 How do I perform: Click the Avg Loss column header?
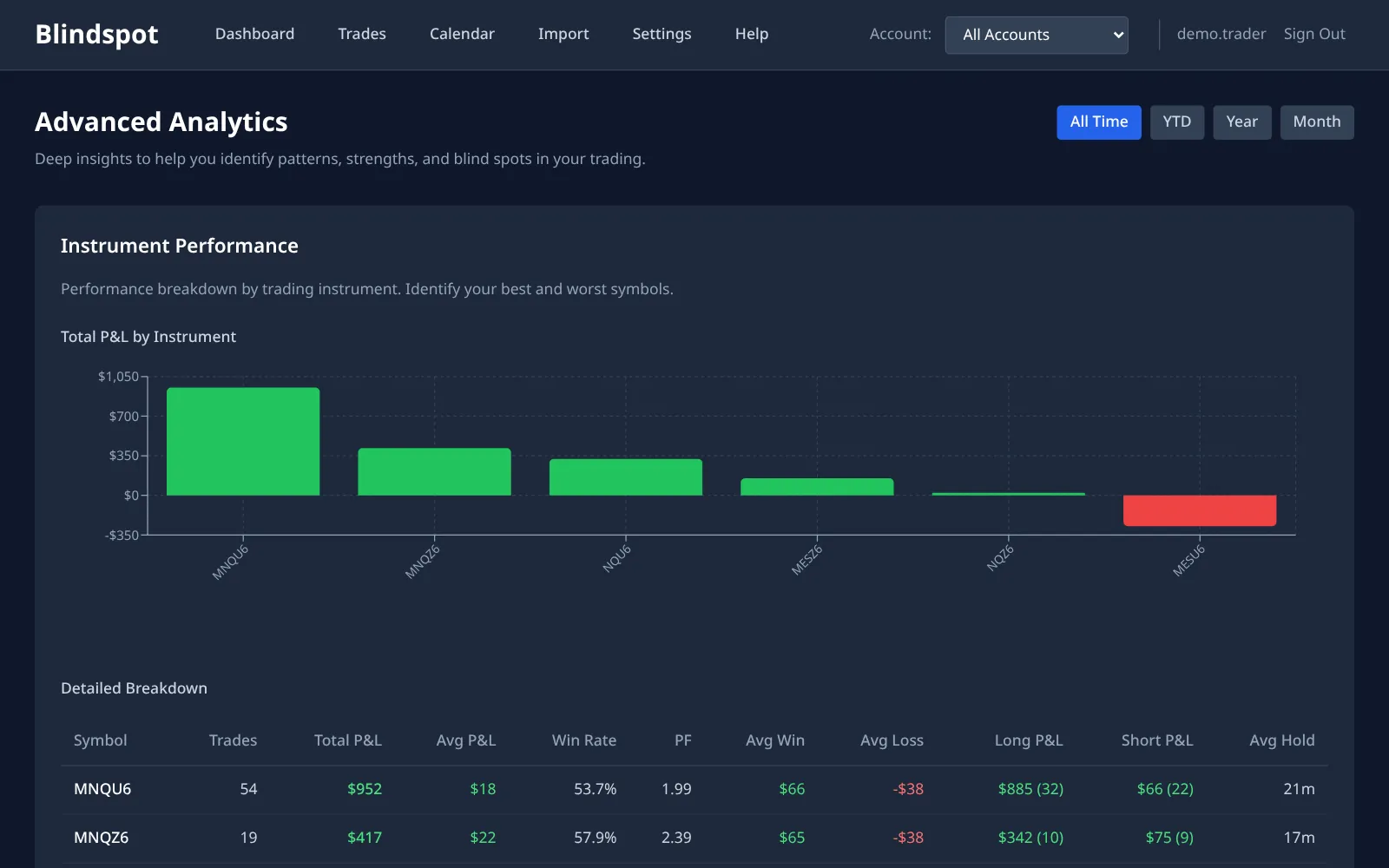[x=892, y=740]
